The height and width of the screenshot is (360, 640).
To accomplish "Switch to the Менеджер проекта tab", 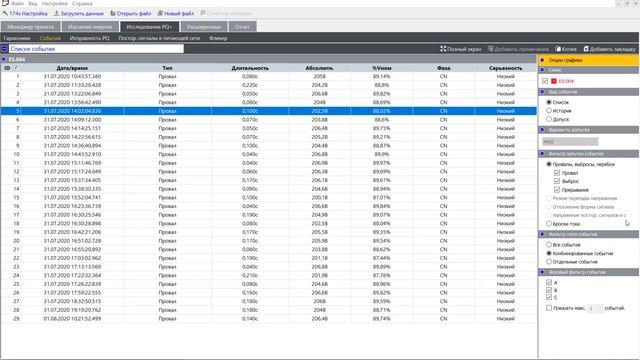I will (x=31, y=27).
